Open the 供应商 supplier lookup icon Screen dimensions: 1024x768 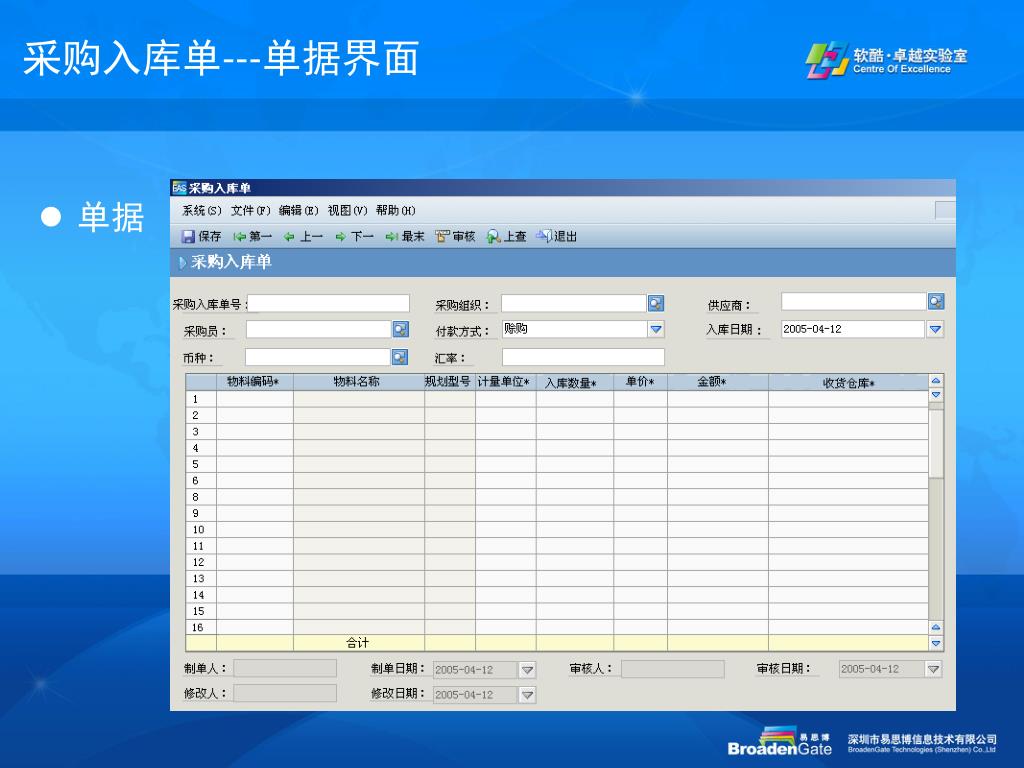pyautogui.click(x=936, y=302)
